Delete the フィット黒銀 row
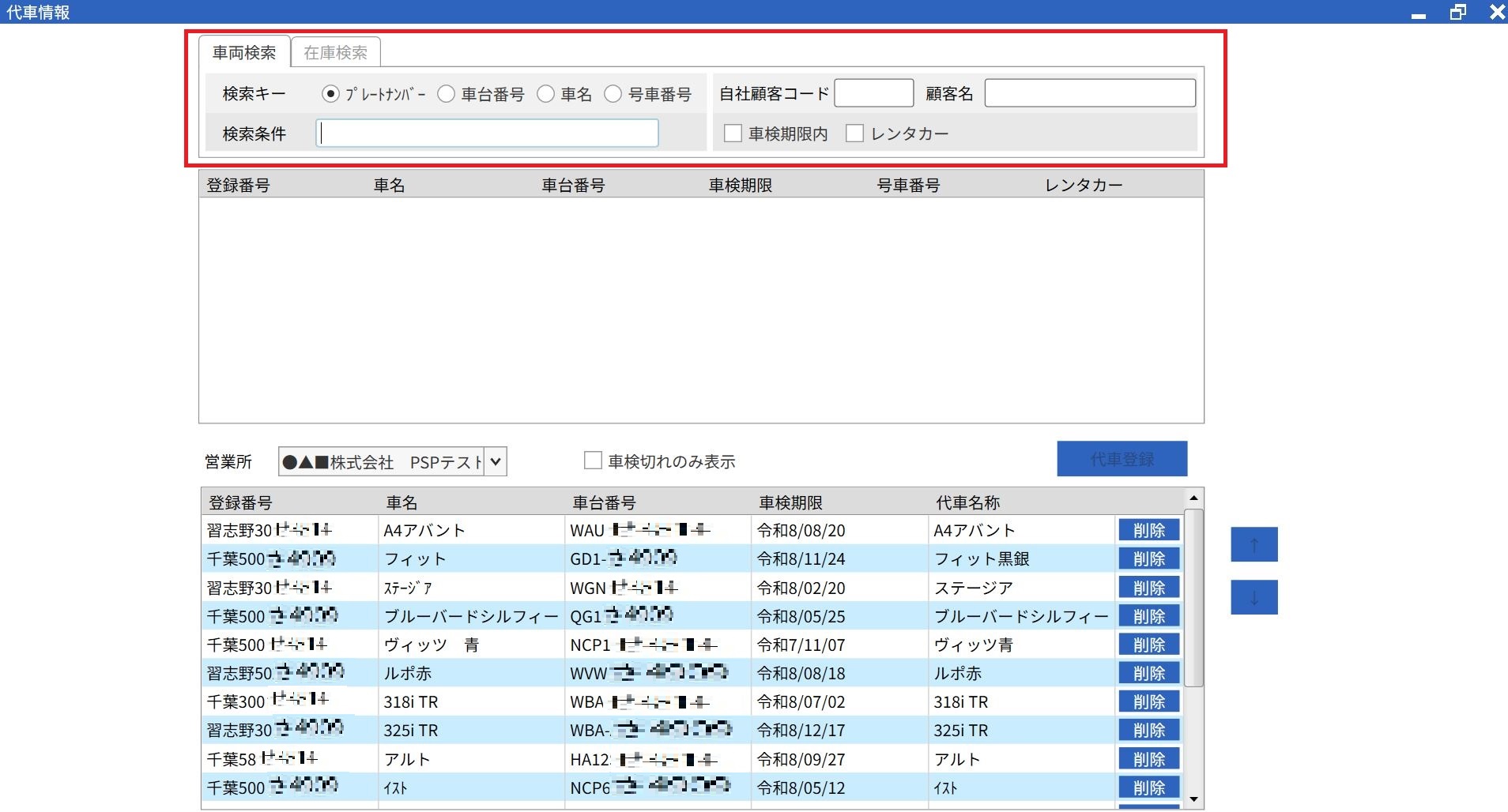1508x812 pixels. tap(1149, 558)
